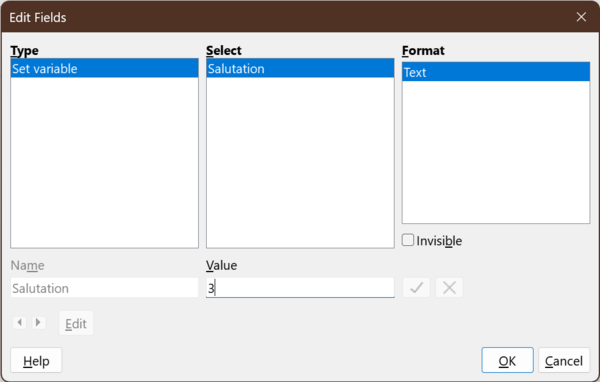
Task: Click the Name field containing Salutation
Action: (x=104, y=288)
